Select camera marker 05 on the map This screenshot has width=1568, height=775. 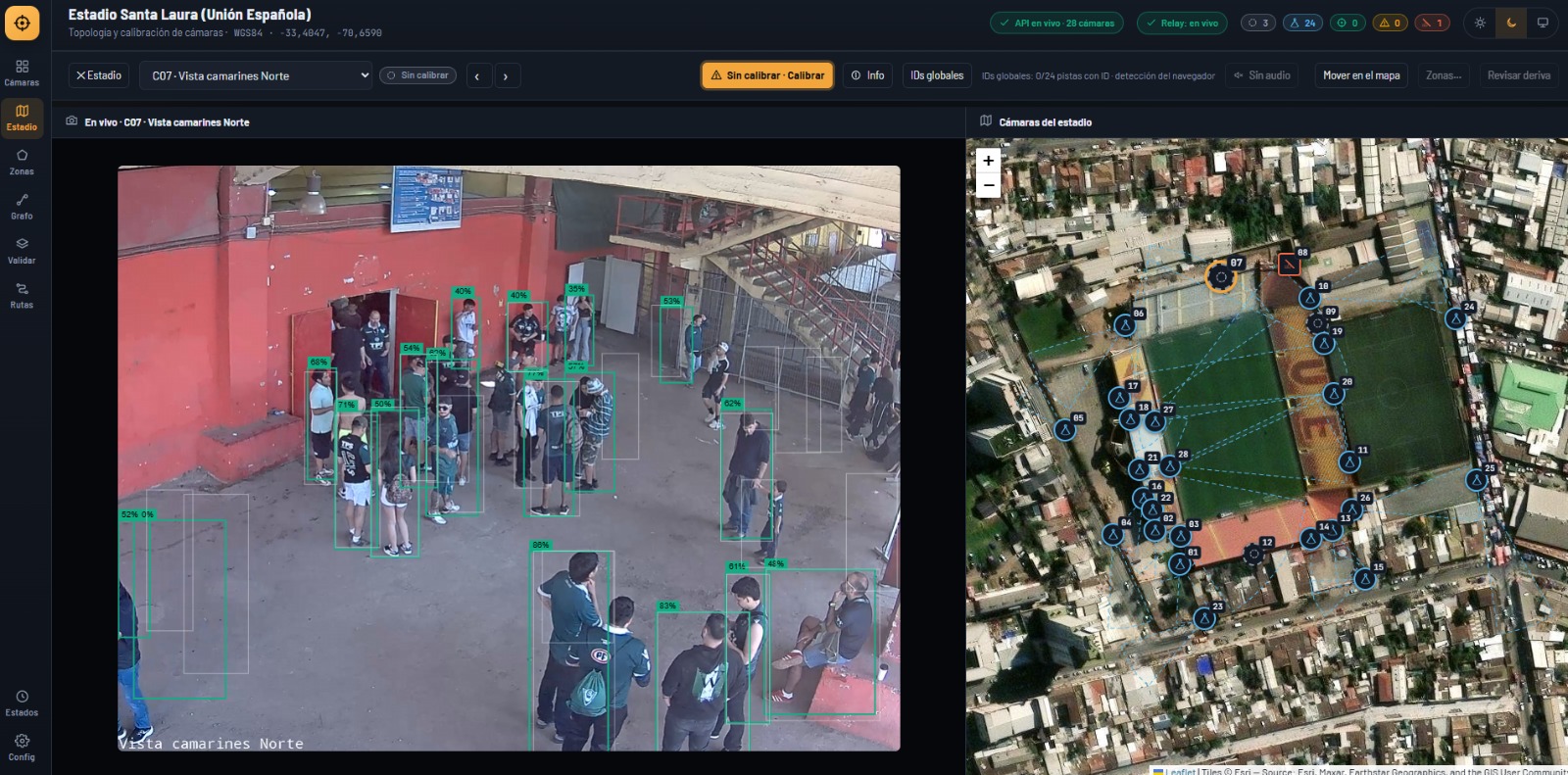pos(1065,430)
